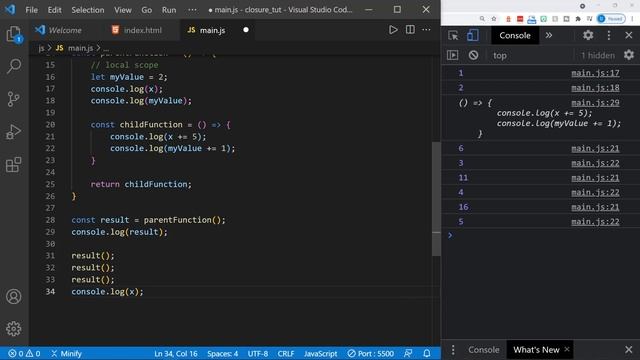The height and width of the screenshot is (360, 640).
Task: Click the VS Code logo in title bar
Action: [x=10, y=9]
